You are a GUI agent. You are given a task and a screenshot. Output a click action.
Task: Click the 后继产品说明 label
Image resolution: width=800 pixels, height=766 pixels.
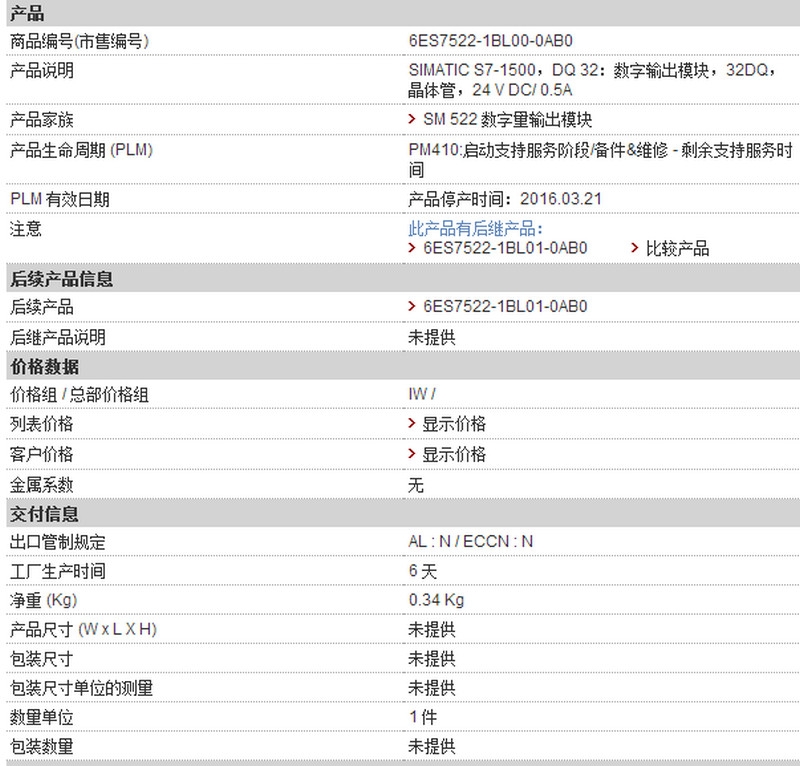(57, 337)
